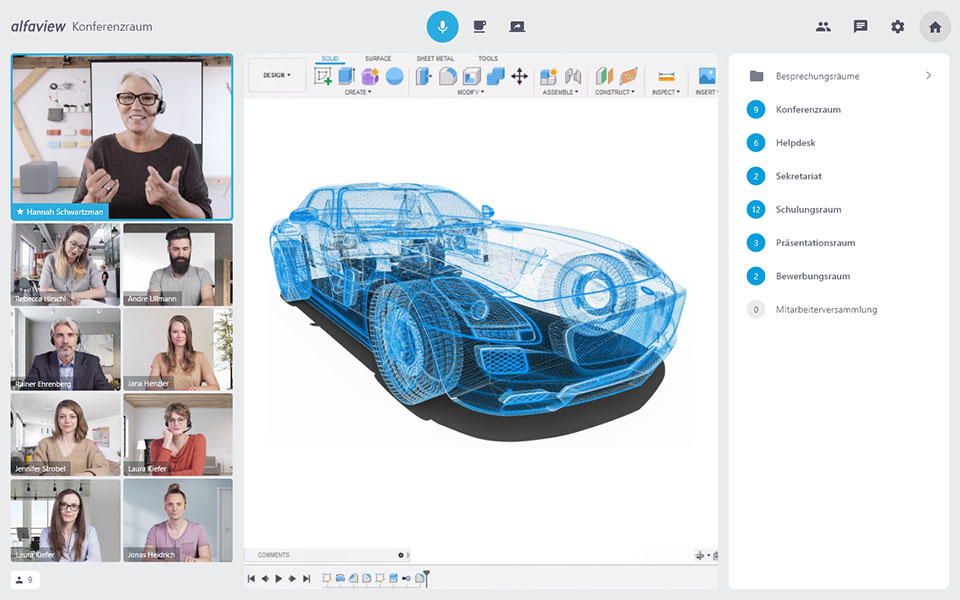Click the participant count badge showing 9
Screen dimensions: 960x600
(x=25, y=580)
